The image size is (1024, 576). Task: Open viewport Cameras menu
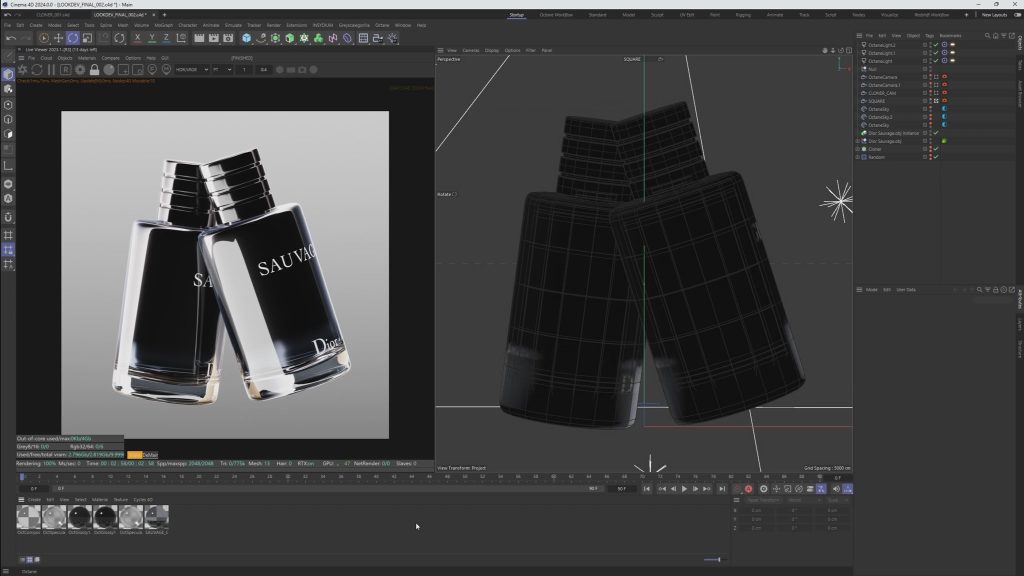coord(470,50)
